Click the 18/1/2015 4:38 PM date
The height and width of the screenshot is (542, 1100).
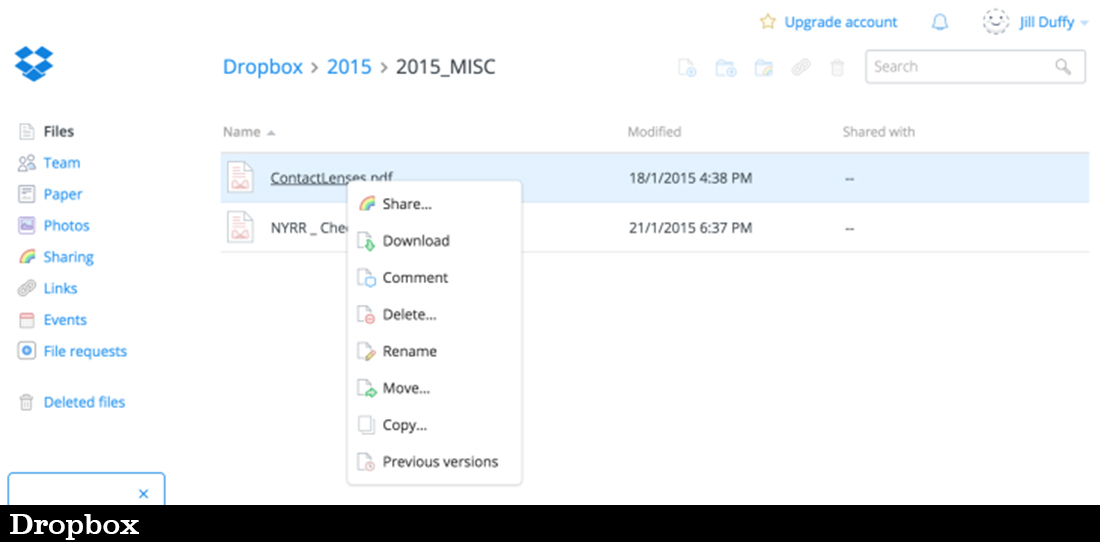coord(690,178)
